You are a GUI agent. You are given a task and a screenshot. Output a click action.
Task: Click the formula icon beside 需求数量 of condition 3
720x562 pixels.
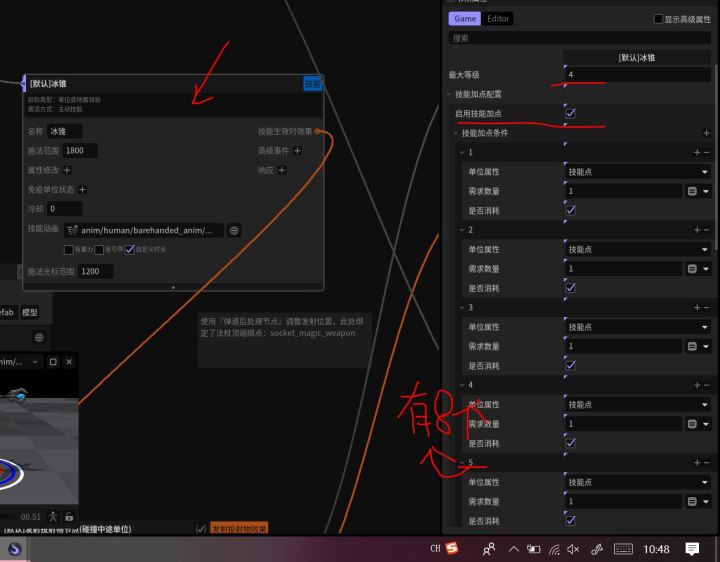point(692,346)
